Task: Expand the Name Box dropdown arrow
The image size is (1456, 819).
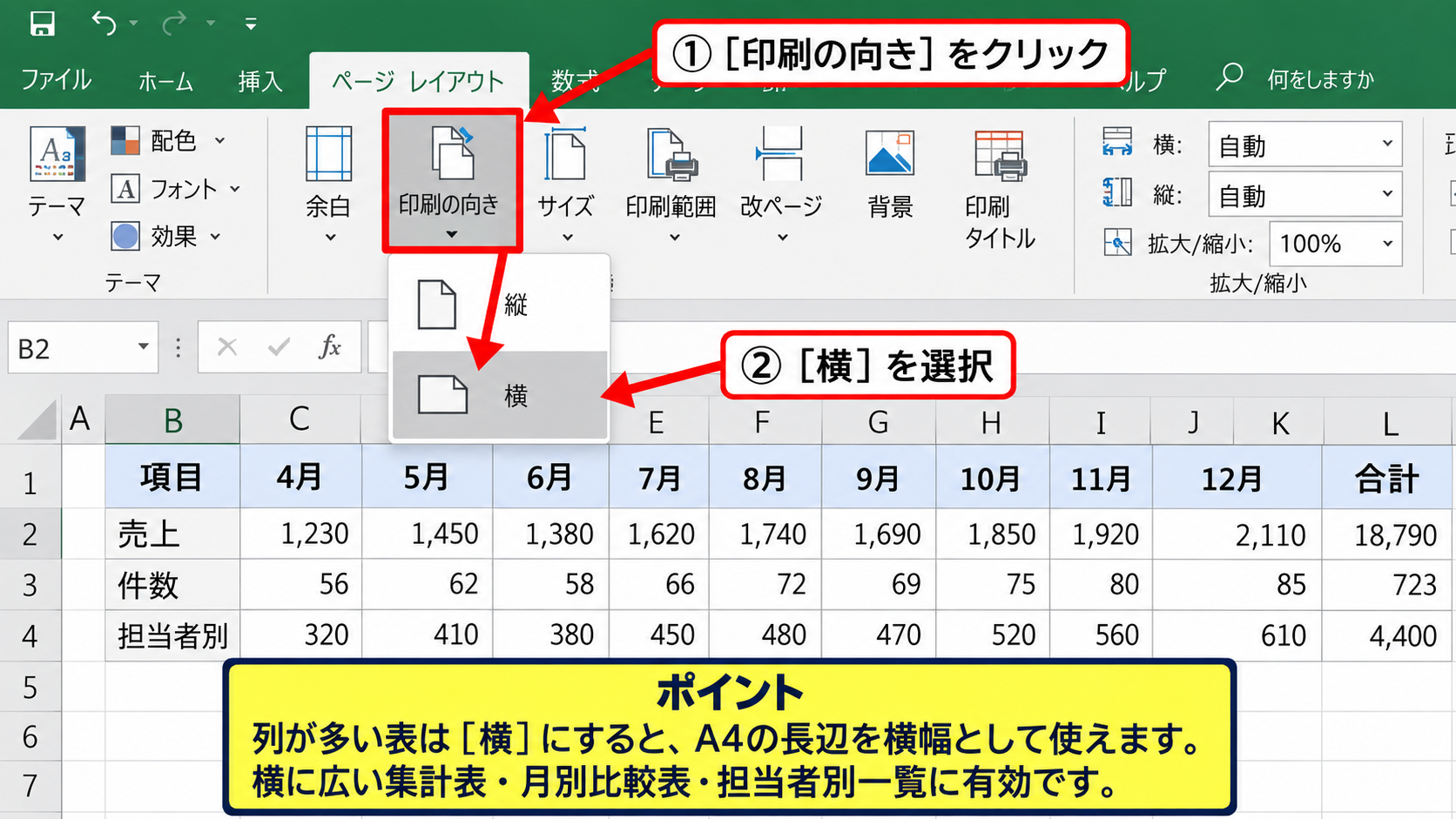Action: point(143,347)
